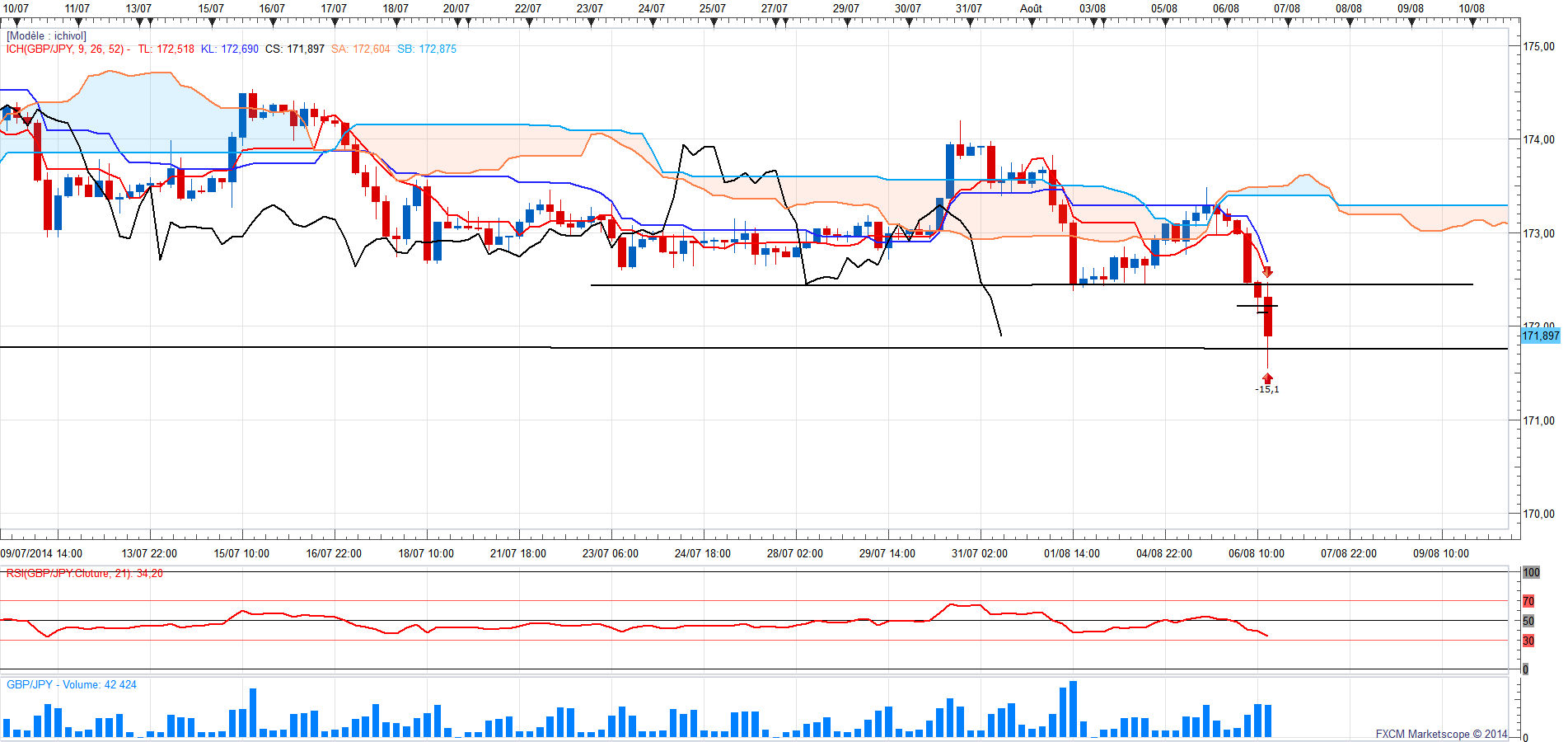
Task: Click the SA: 172,604 Senkou A value
Action: tap(360, 49)
